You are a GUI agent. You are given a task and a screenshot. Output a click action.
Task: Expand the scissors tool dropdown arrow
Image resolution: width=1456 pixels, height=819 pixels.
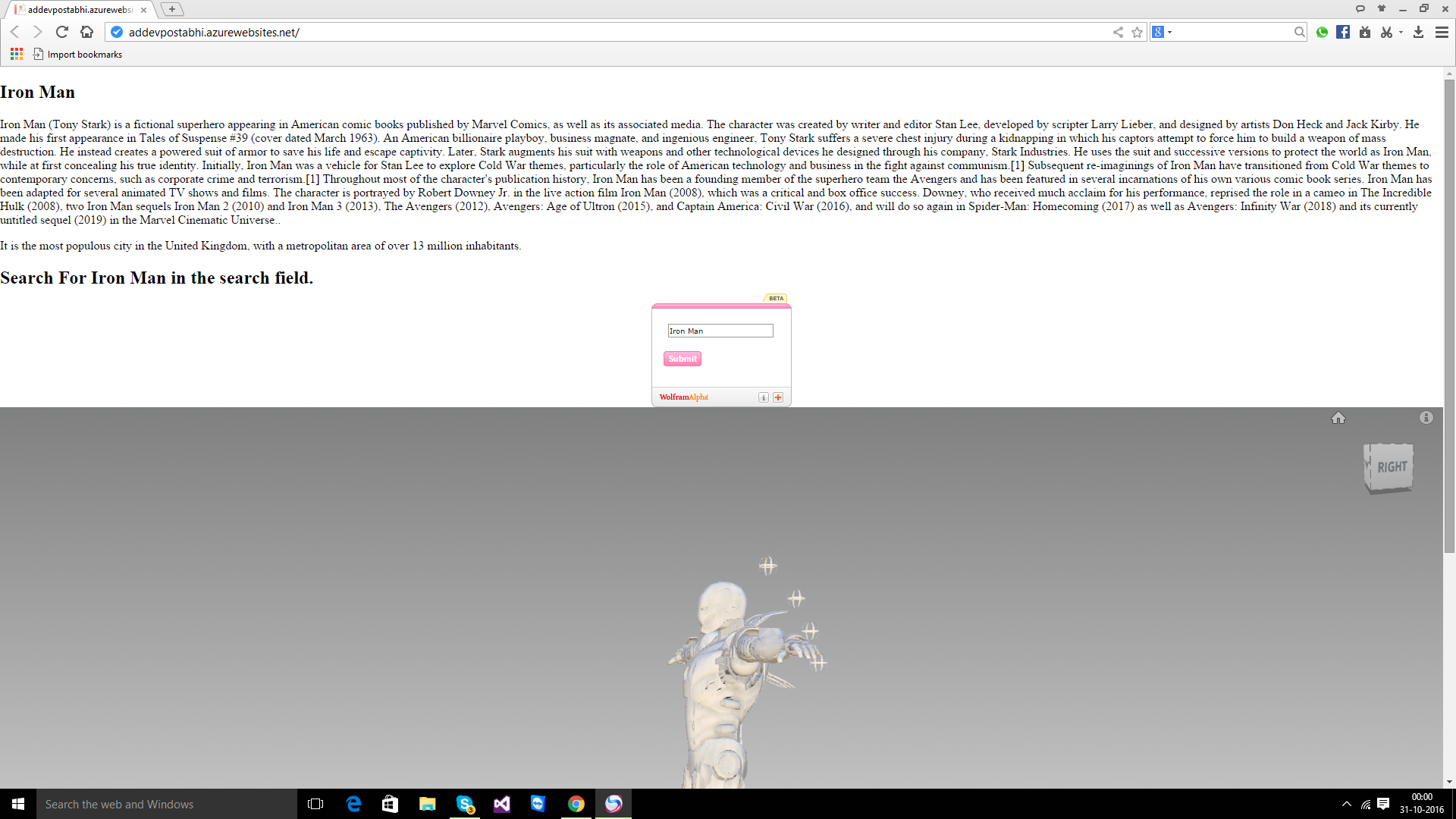tap(1401, 32)
